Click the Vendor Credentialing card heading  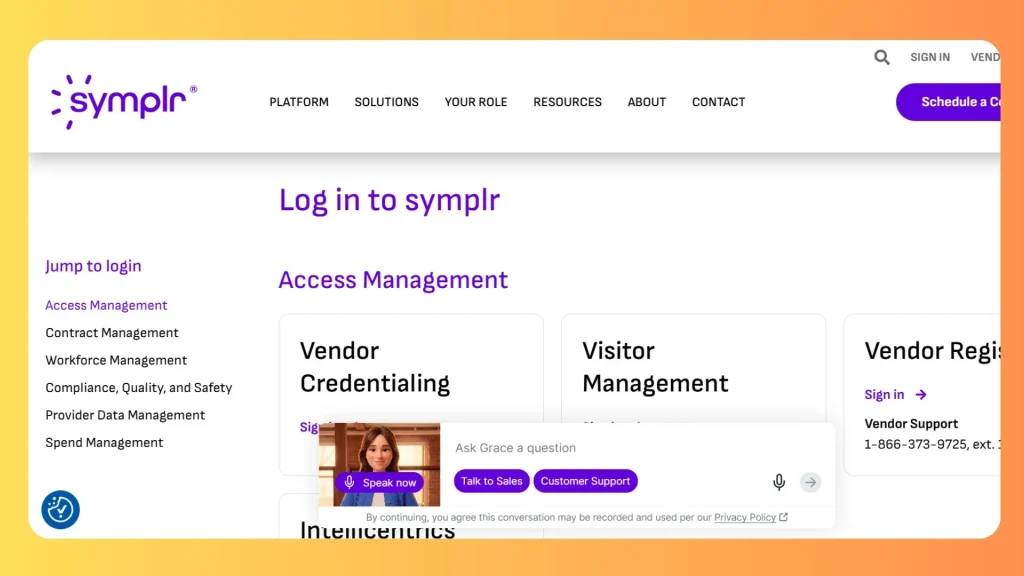tap(375, 367)
